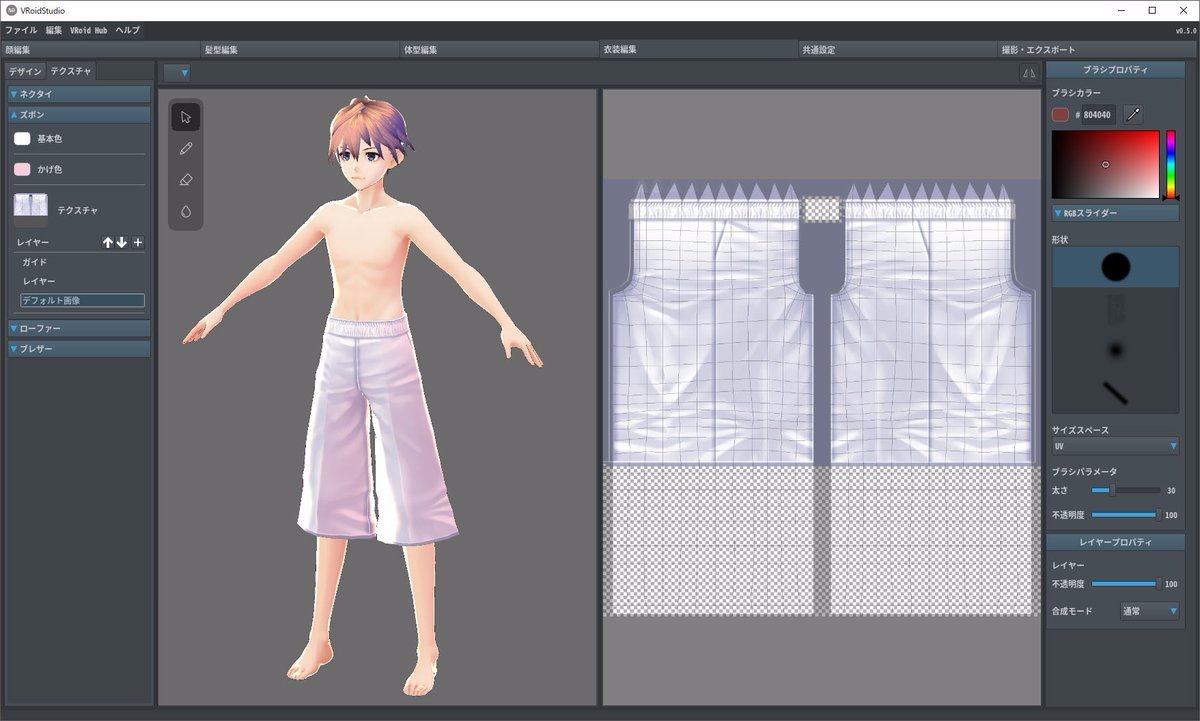
Task: Select the ガイド layer
Action: tap(35, 262)
